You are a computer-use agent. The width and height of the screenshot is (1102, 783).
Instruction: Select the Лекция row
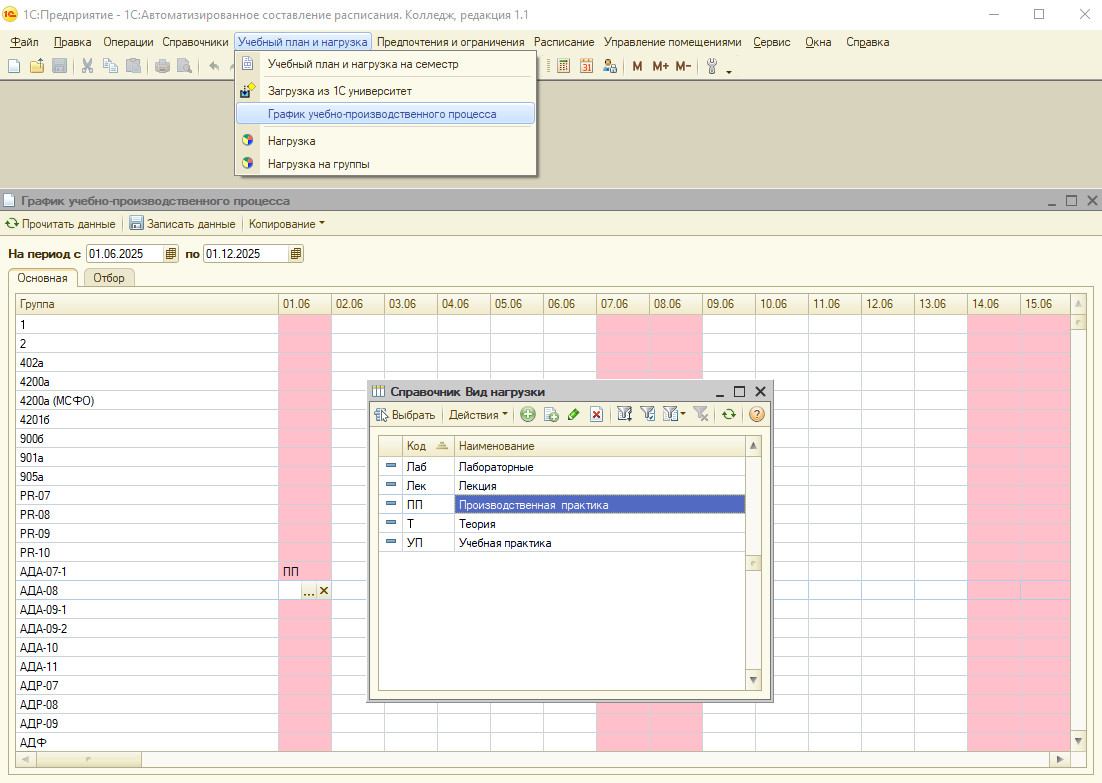click(x=562, y=486)
